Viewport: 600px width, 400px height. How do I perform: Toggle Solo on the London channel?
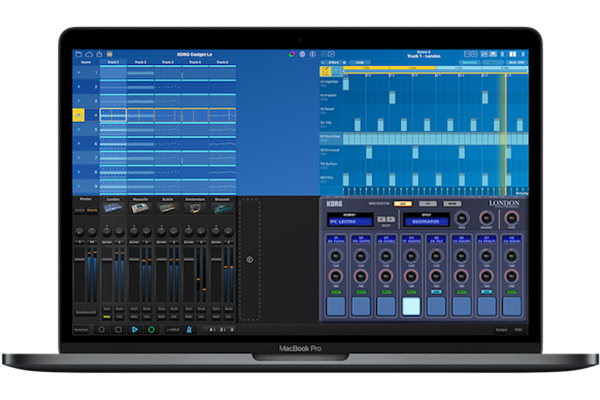click(107, 309)
